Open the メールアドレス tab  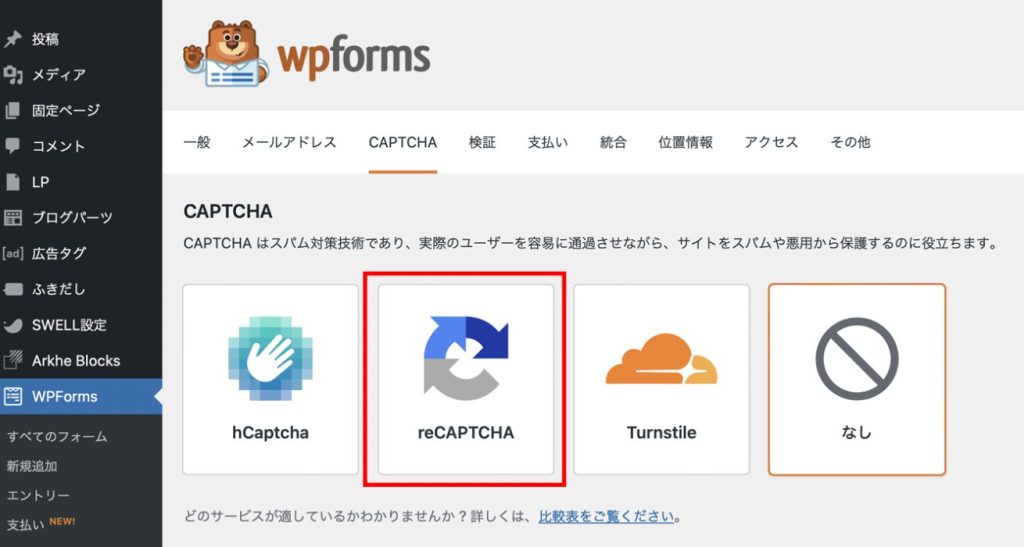coord(289,143)
